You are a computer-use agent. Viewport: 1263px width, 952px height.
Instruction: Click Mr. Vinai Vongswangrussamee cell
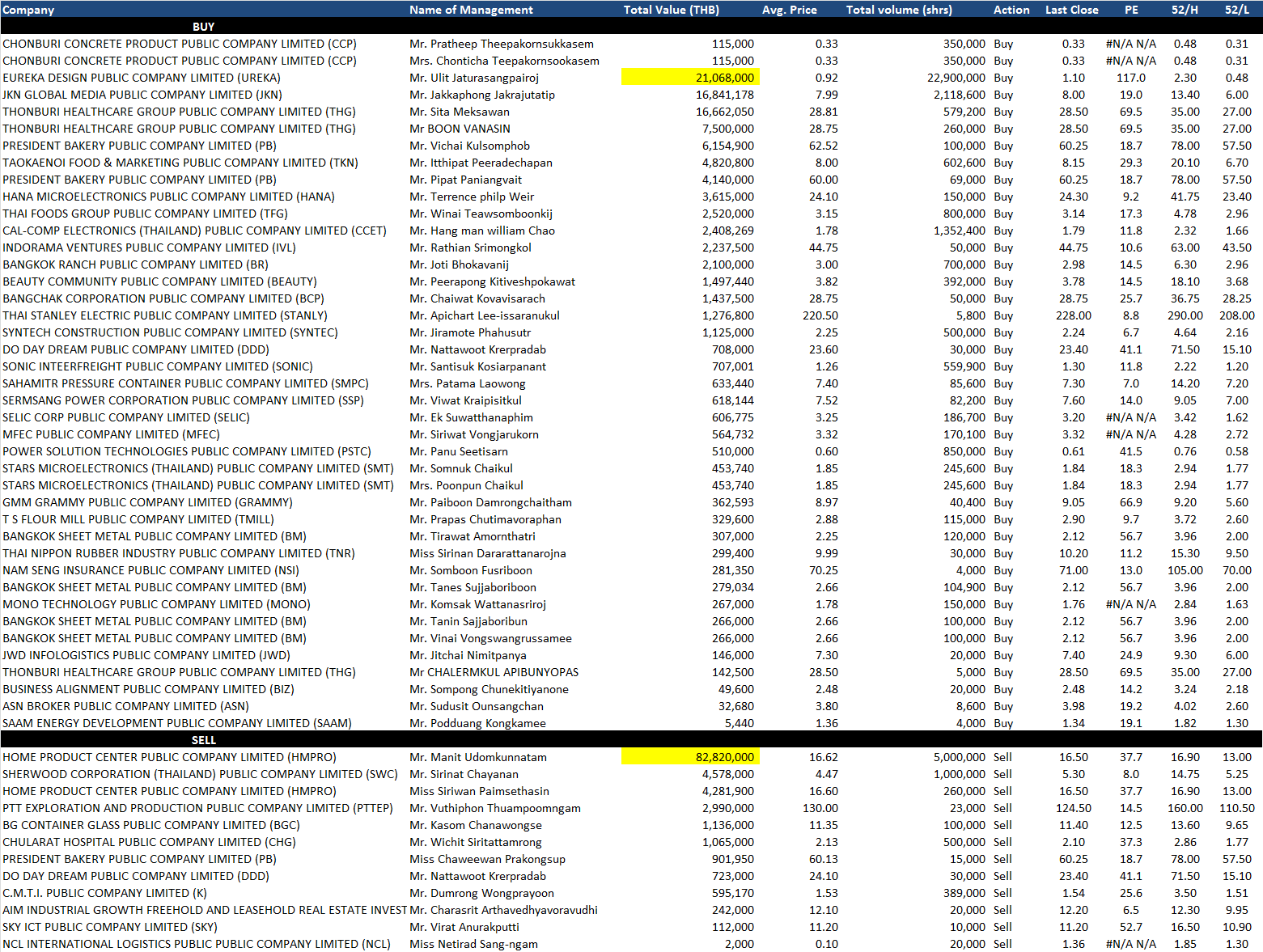pyautogui.click(x=490, y=638)
